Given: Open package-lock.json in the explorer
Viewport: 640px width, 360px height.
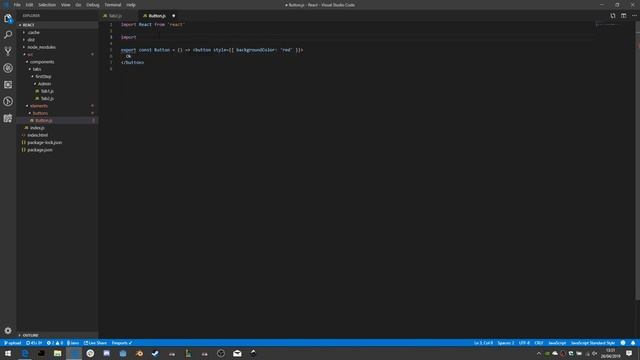Looking at the screenshot, I should (57, 142).
